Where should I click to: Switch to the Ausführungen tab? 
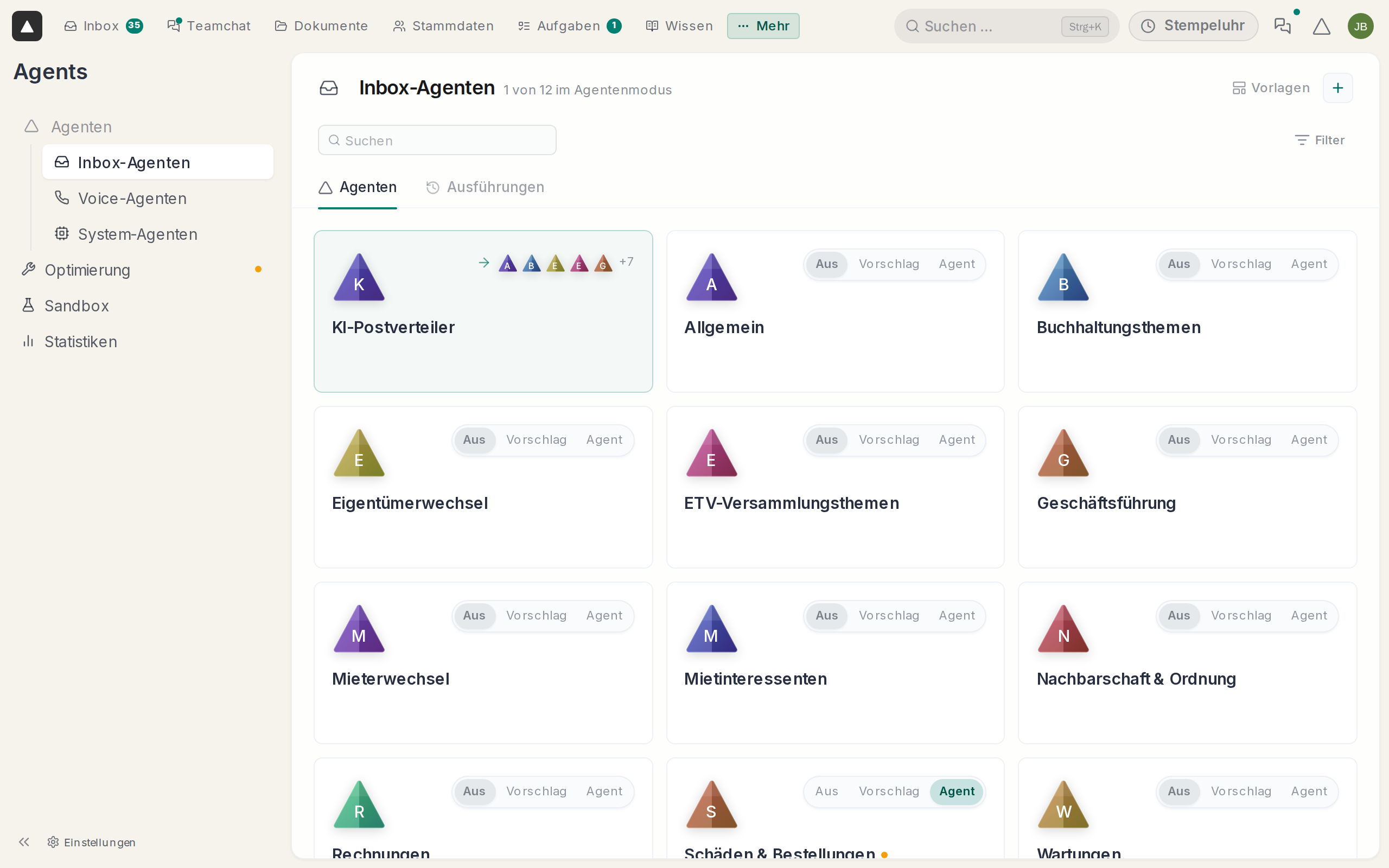coord(485,187)
